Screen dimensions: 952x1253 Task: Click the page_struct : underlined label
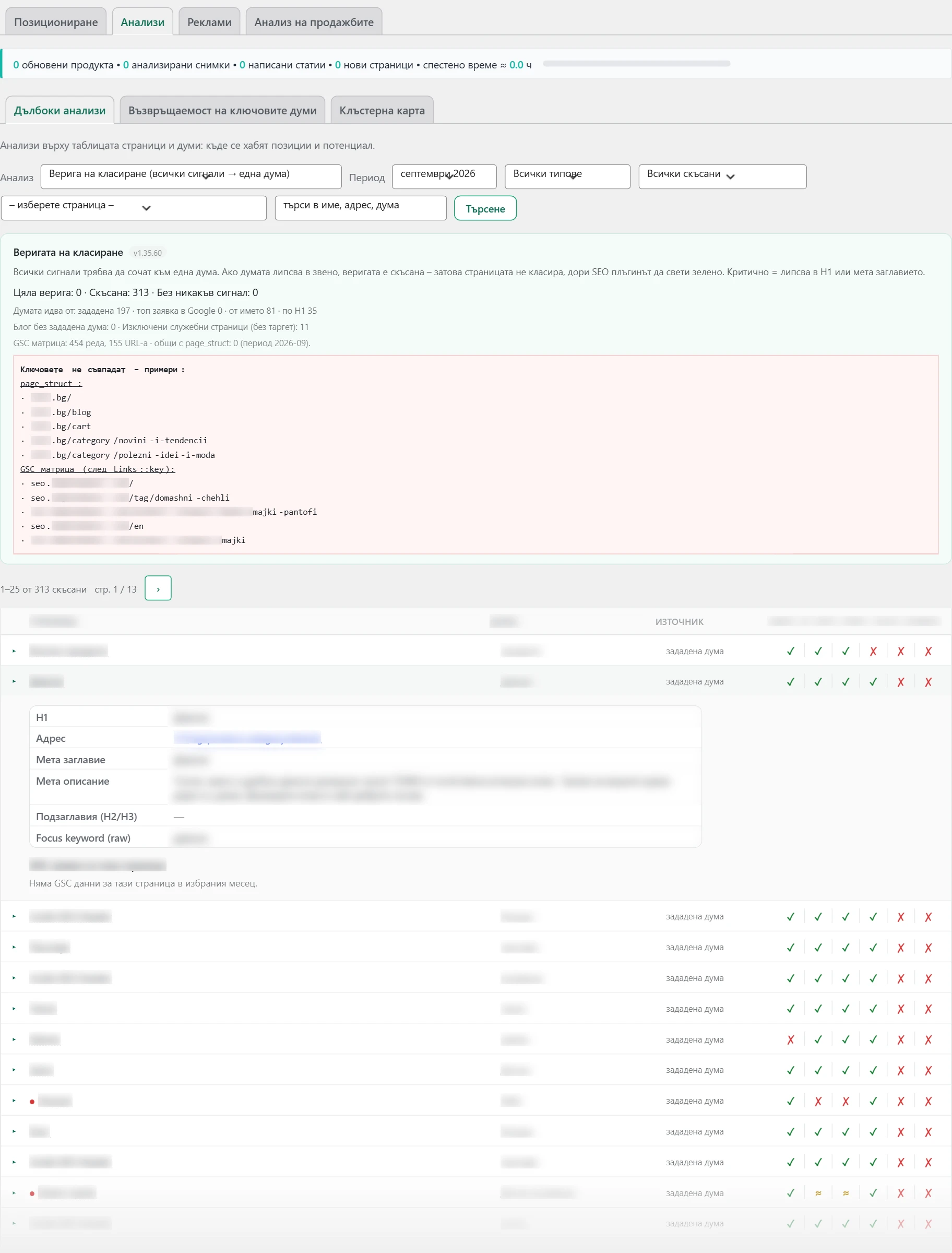[x=51, y=384]
